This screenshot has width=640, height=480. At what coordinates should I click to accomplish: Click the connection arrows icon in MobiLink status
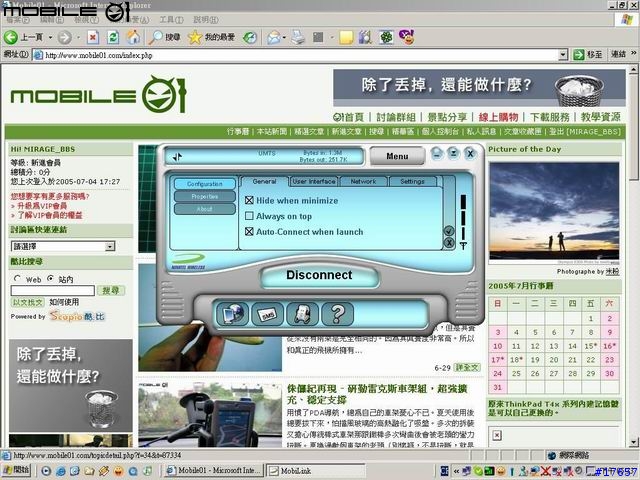pyautogui.click(x=177, y=157)
